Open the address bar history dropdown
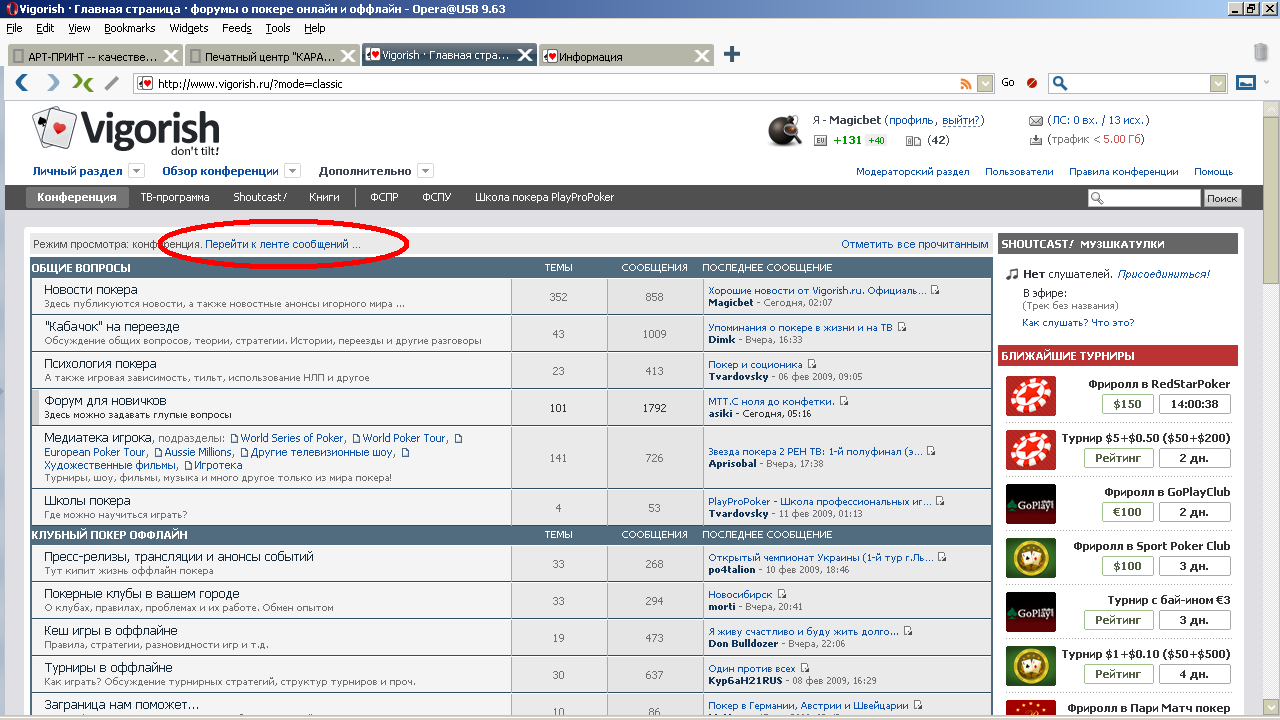The width and height of the screenshot is (1280, 720). tap(985, 84)
